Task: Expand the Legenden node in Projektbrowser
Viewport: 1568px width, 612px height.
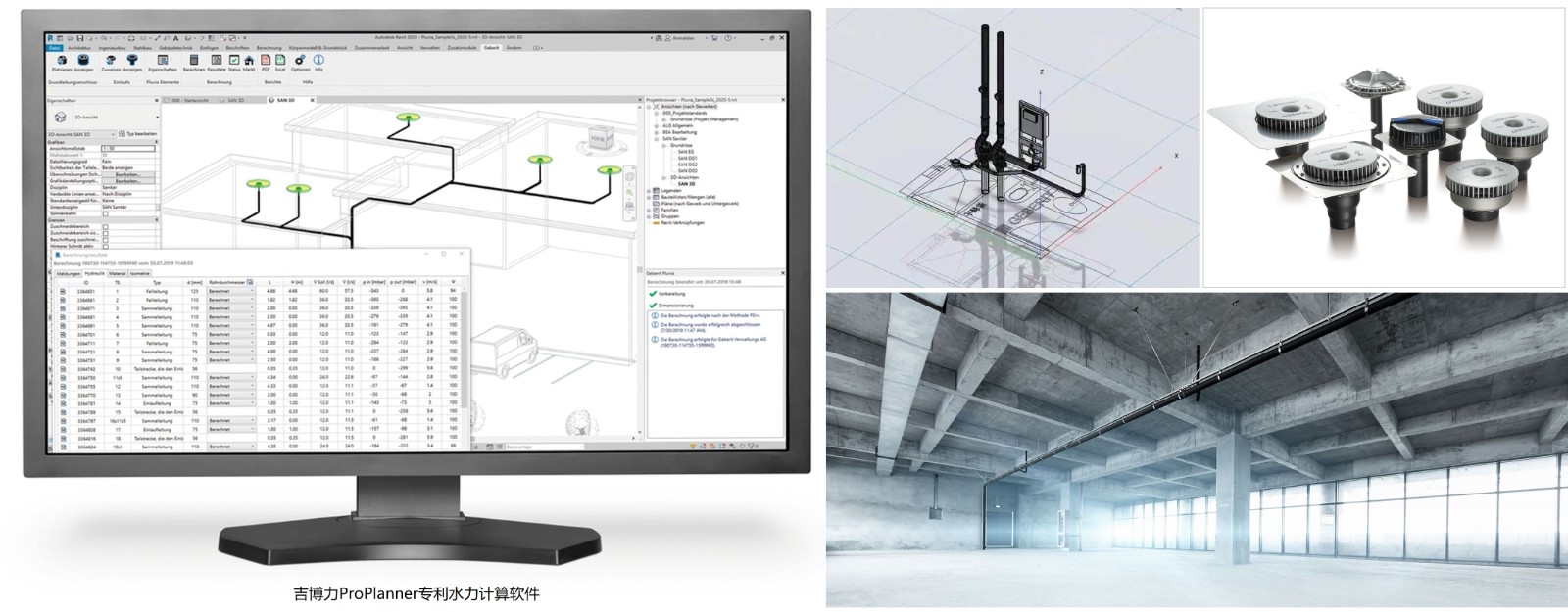Action: 650,190
